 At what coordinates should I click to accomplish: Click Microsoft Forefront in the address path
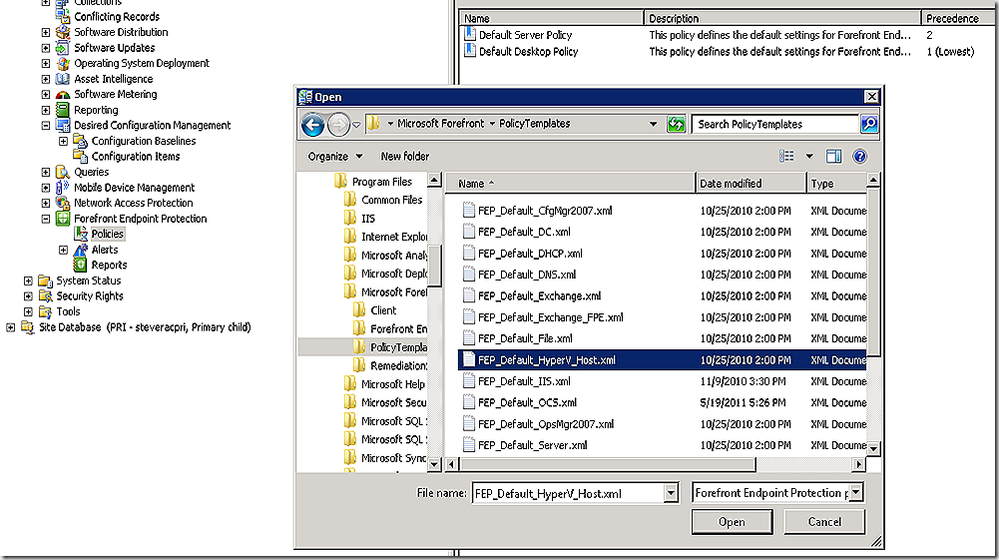(x=440, y=124)
